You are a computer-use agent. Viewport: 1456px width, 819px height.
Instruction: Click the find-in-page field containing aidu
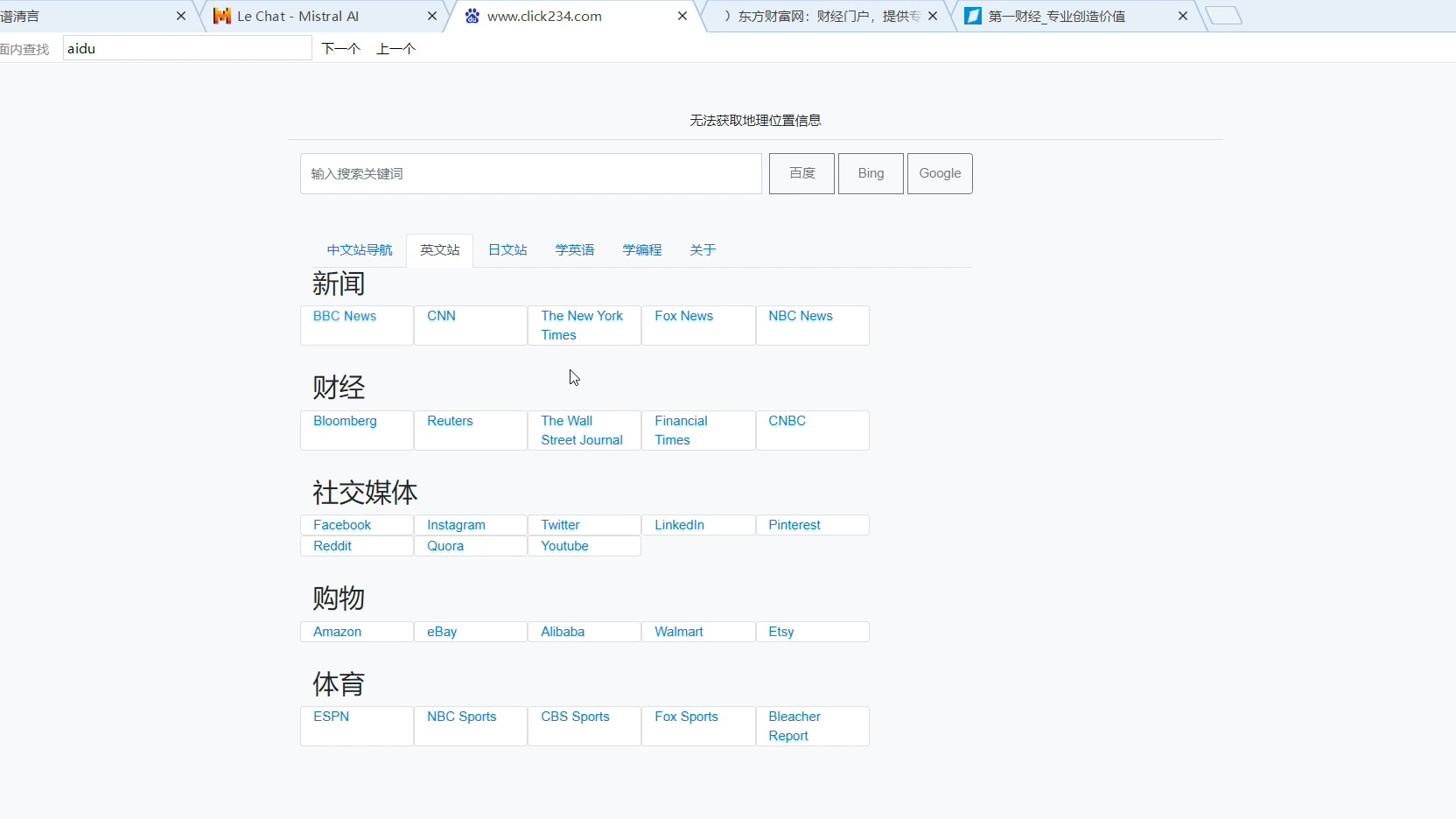point(187,48)
